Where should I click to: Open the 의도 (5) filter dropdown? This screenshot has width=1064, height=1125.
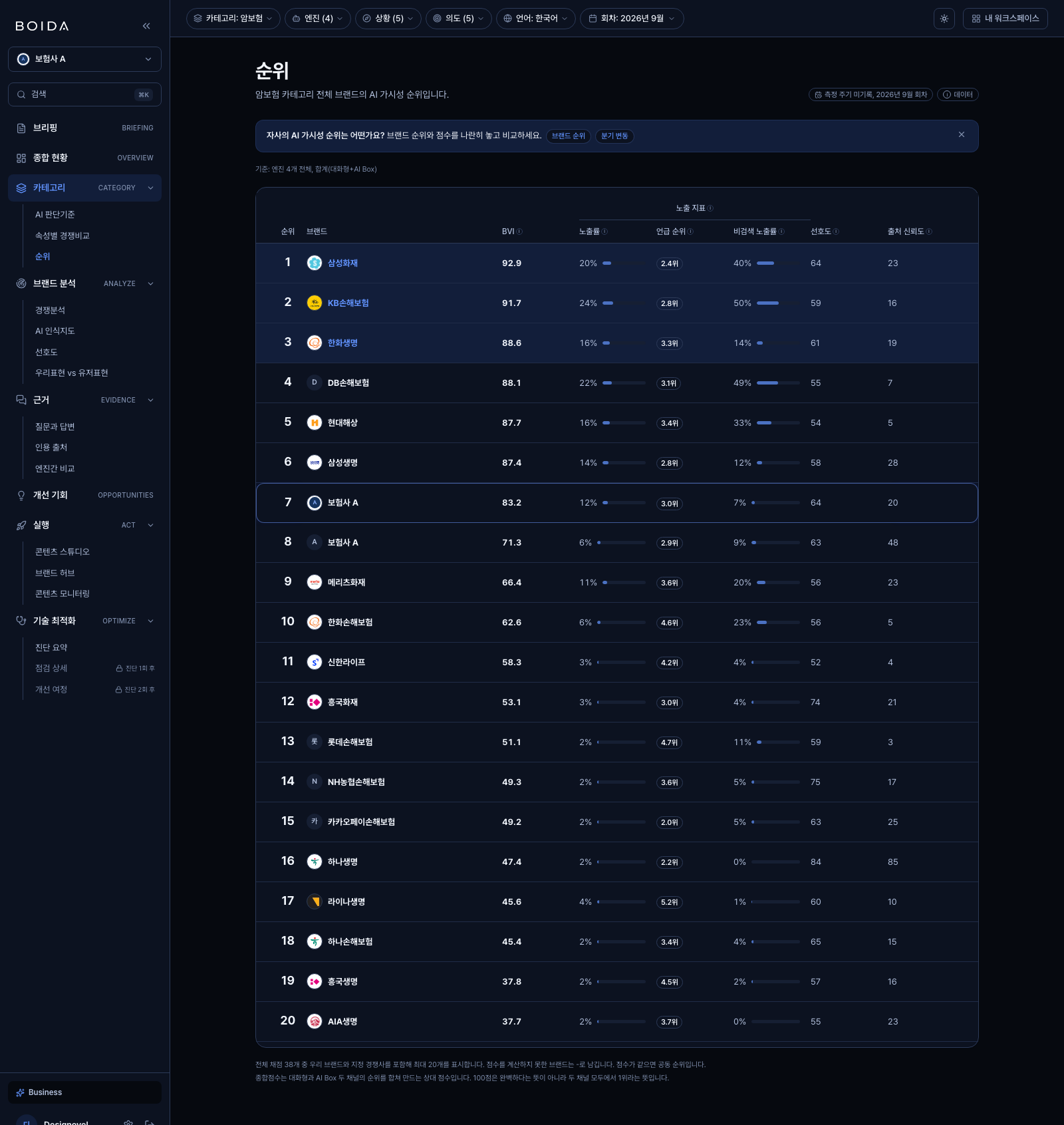pos(459,19)
